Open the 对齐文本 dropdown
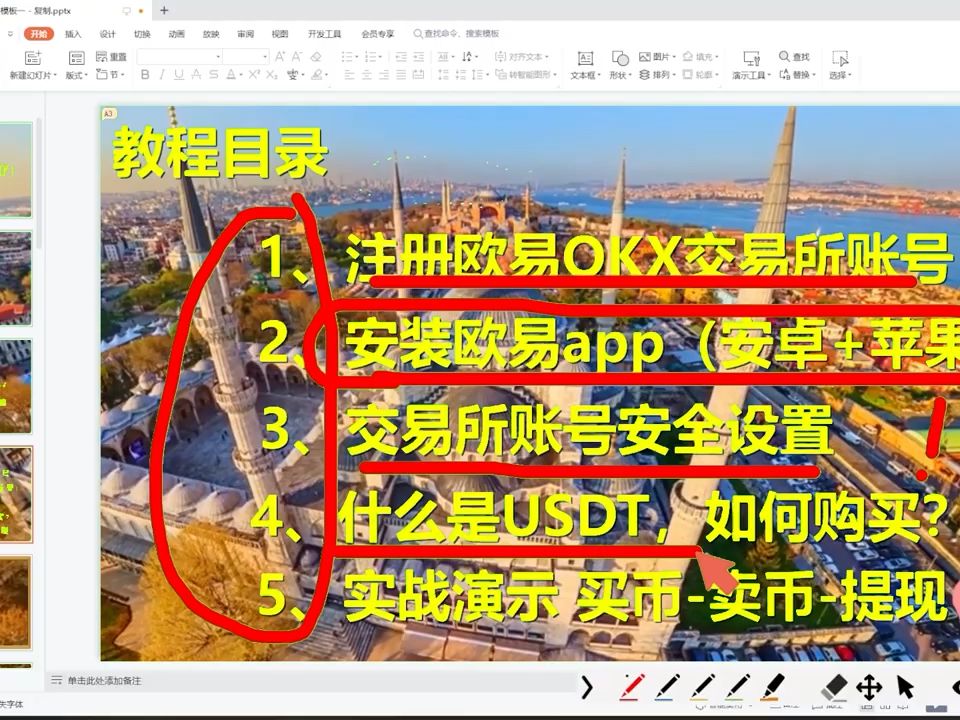 coord(522,57)
